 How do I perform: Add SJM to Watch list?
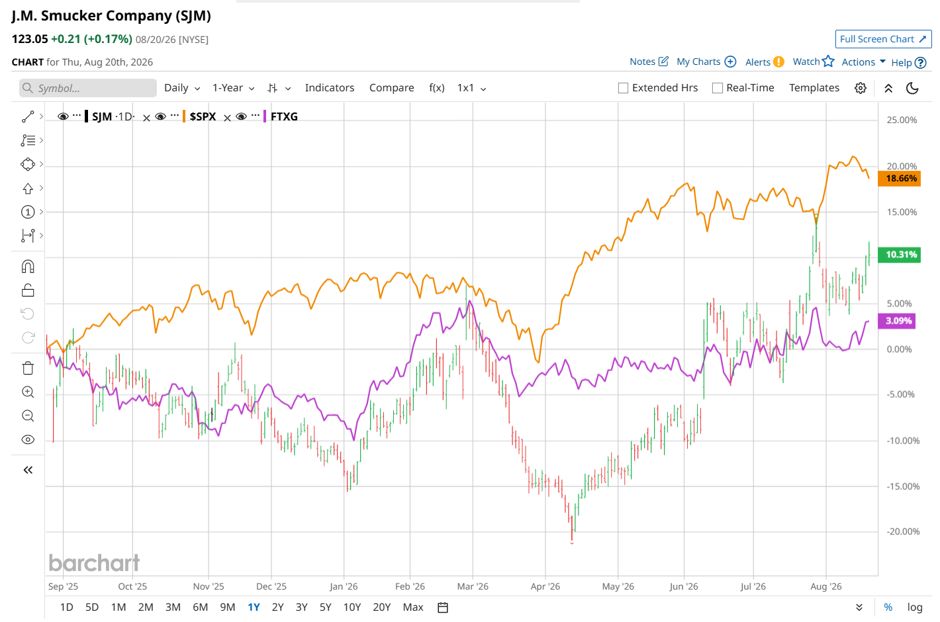[x=814, y=62]
